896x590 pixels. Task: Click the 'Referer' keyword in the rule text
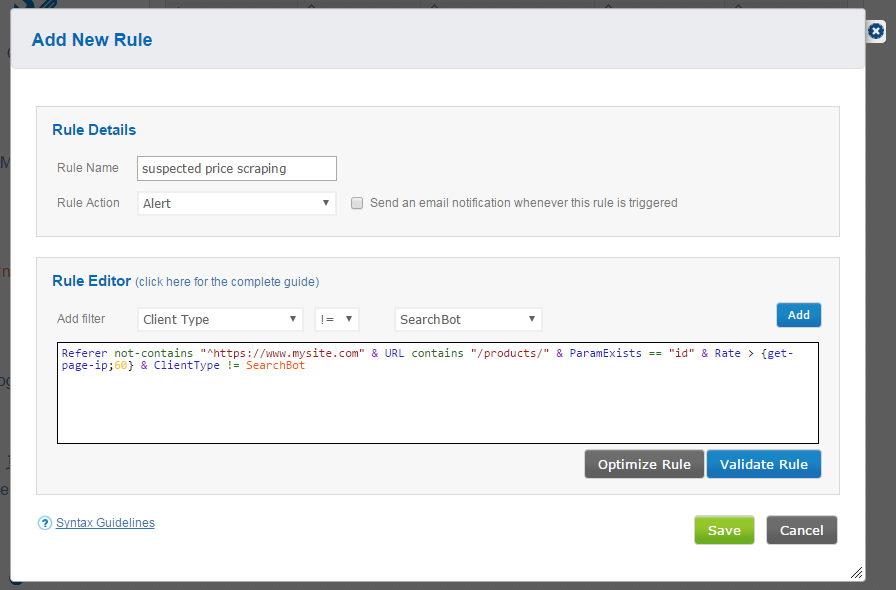click(85, 353)
